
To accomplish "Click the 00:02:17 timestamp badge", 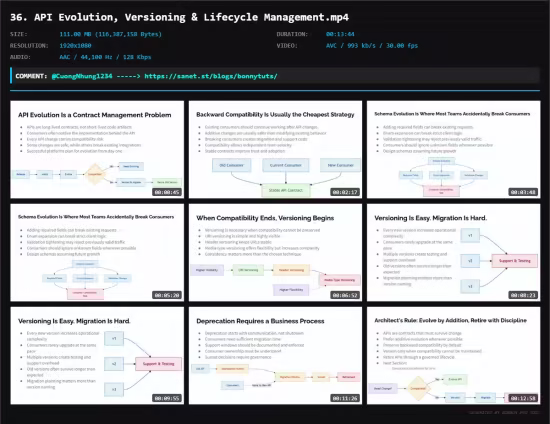I will click(345, 192).
